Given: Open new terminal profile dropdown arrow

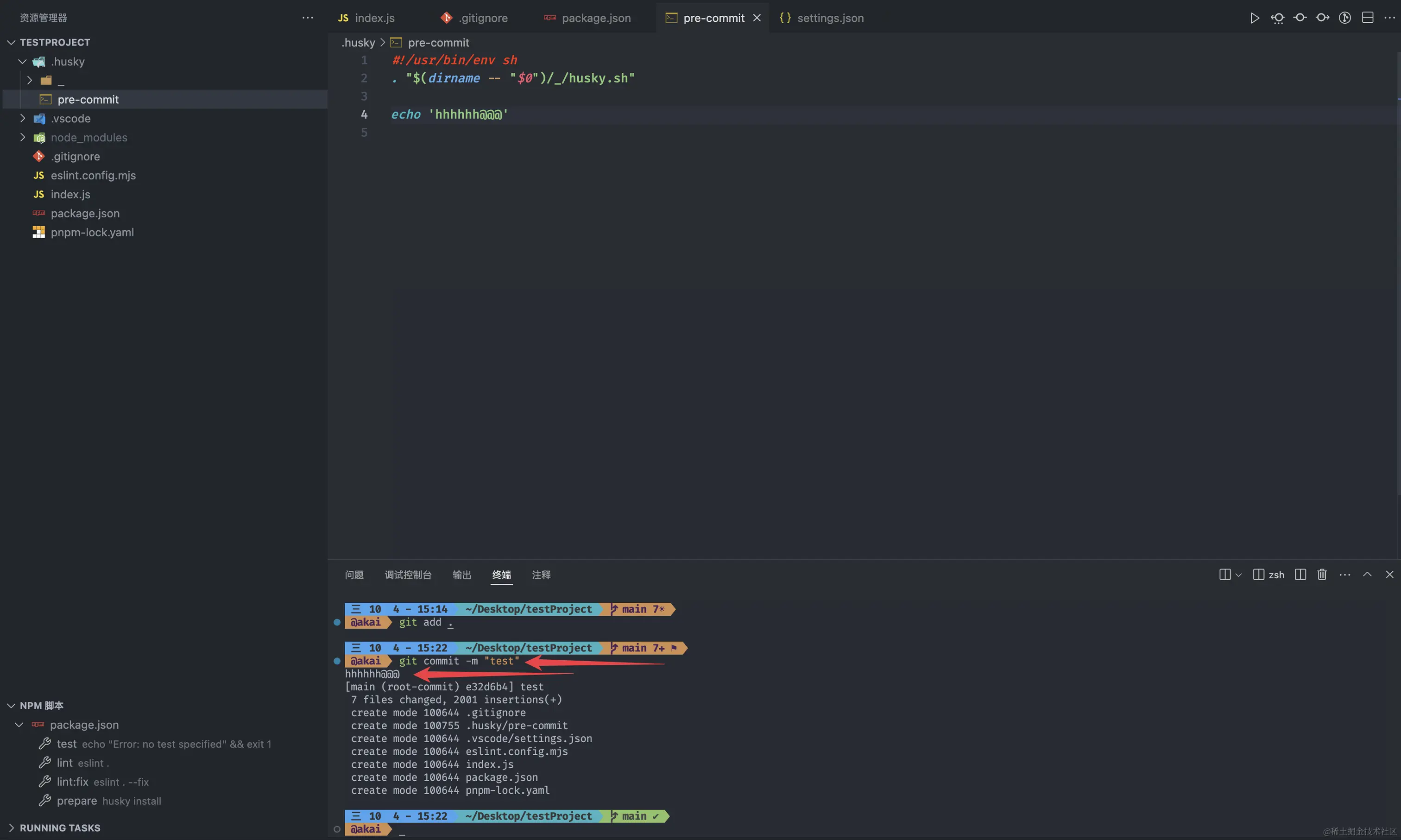Looking at the screenshot, I should (x=1238, y=575).
